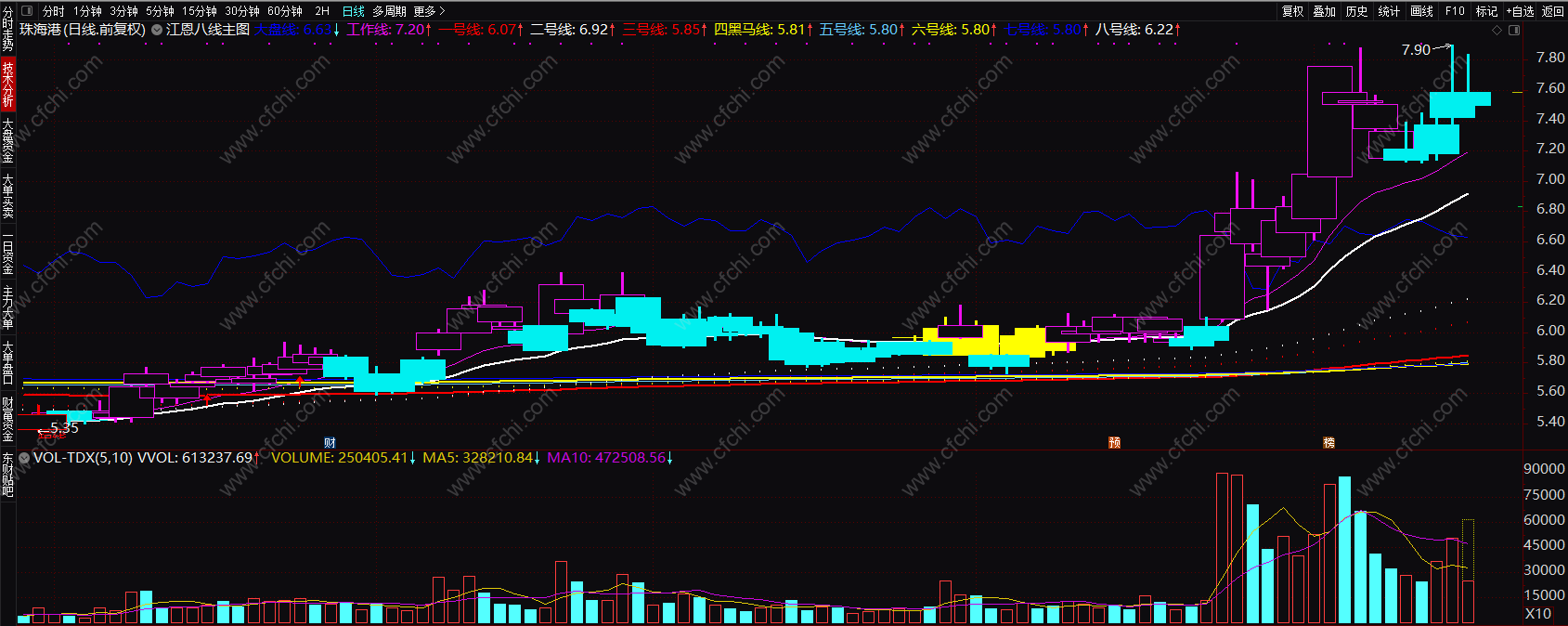This screenshot has width=1568, height=626.
Task: Click the 标记 mark button
Action: (x=1486, y=11)
